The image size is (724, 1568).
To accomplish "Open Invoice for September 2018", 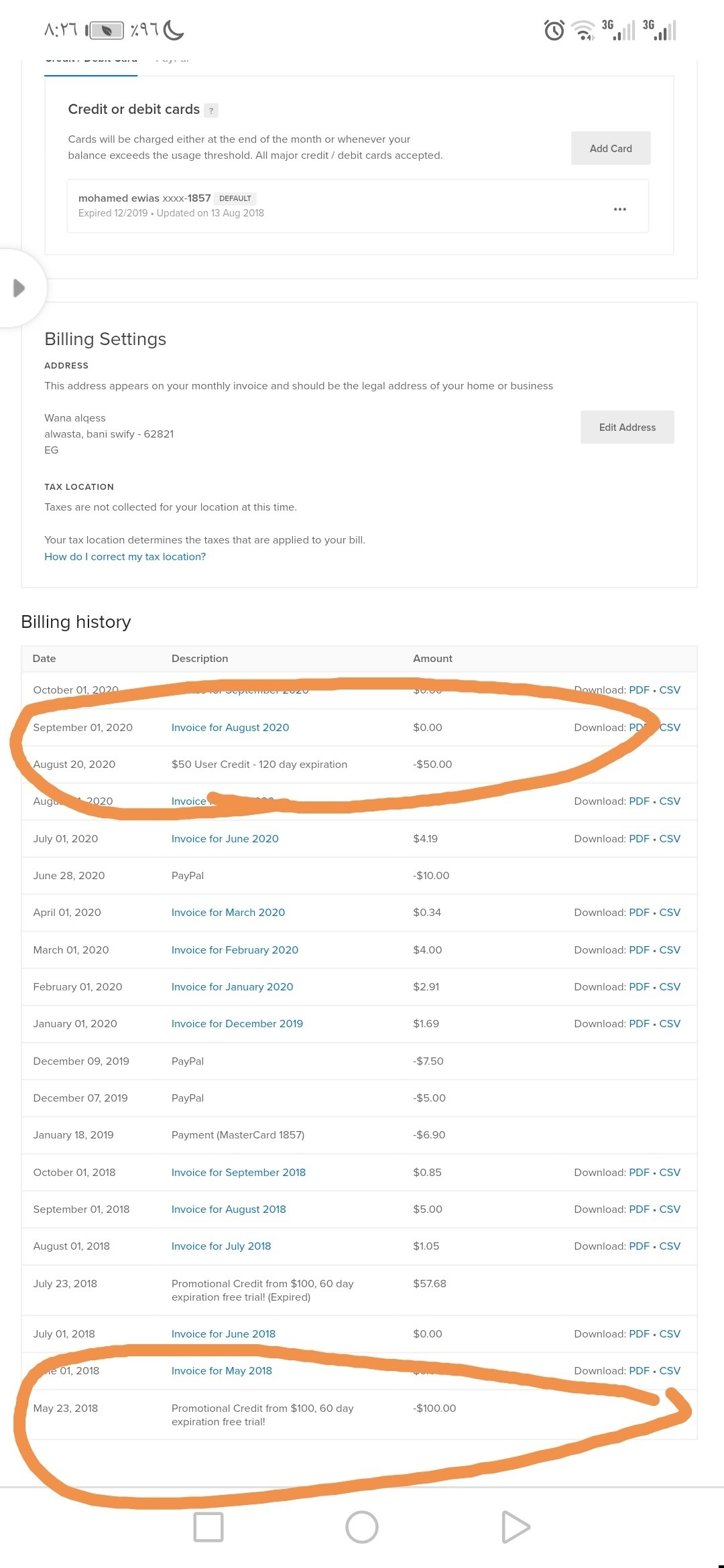I will pos(238,1172).
